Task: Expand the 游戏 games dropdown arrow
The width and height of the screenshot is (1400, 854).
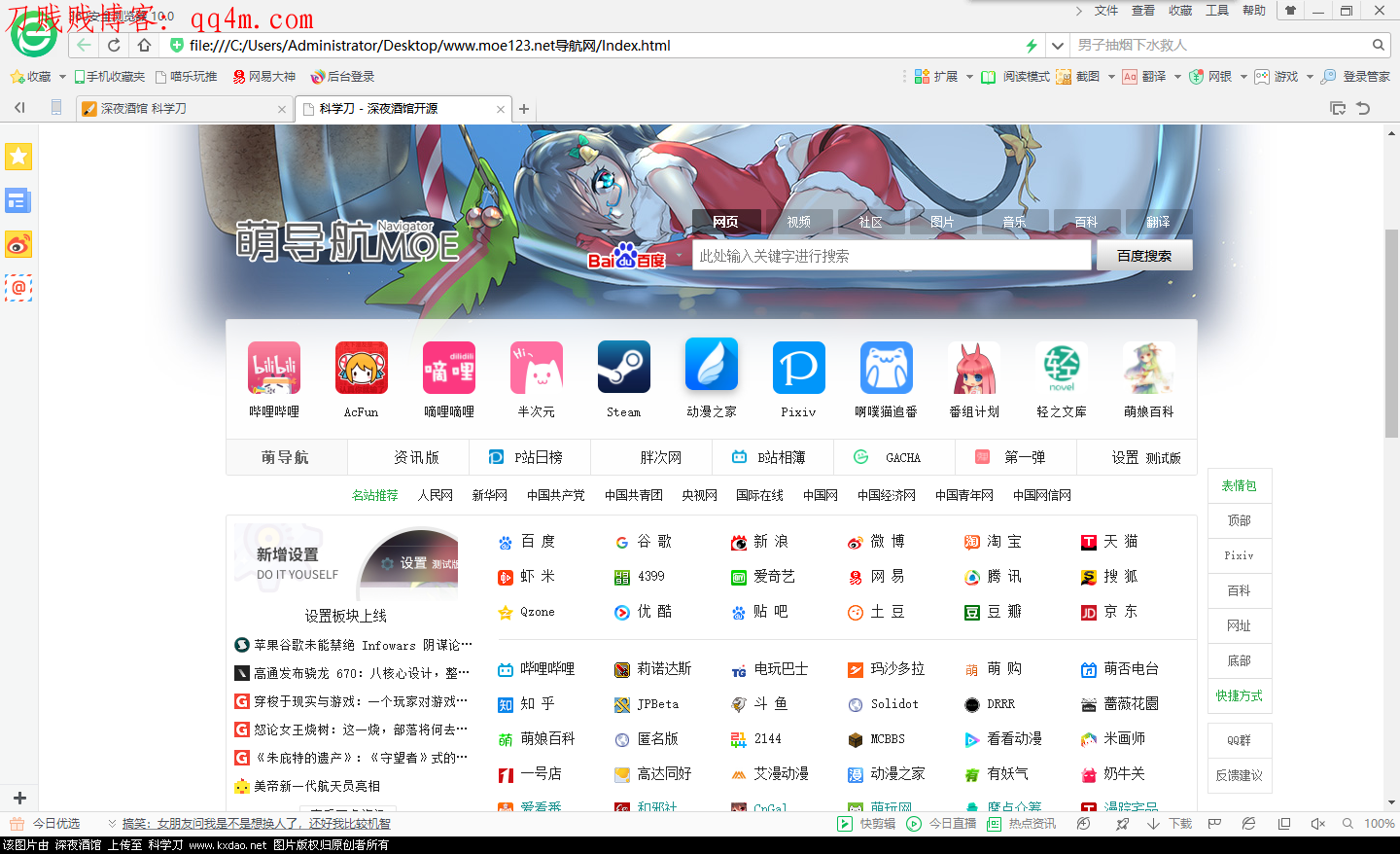Action: [1310, 77]
